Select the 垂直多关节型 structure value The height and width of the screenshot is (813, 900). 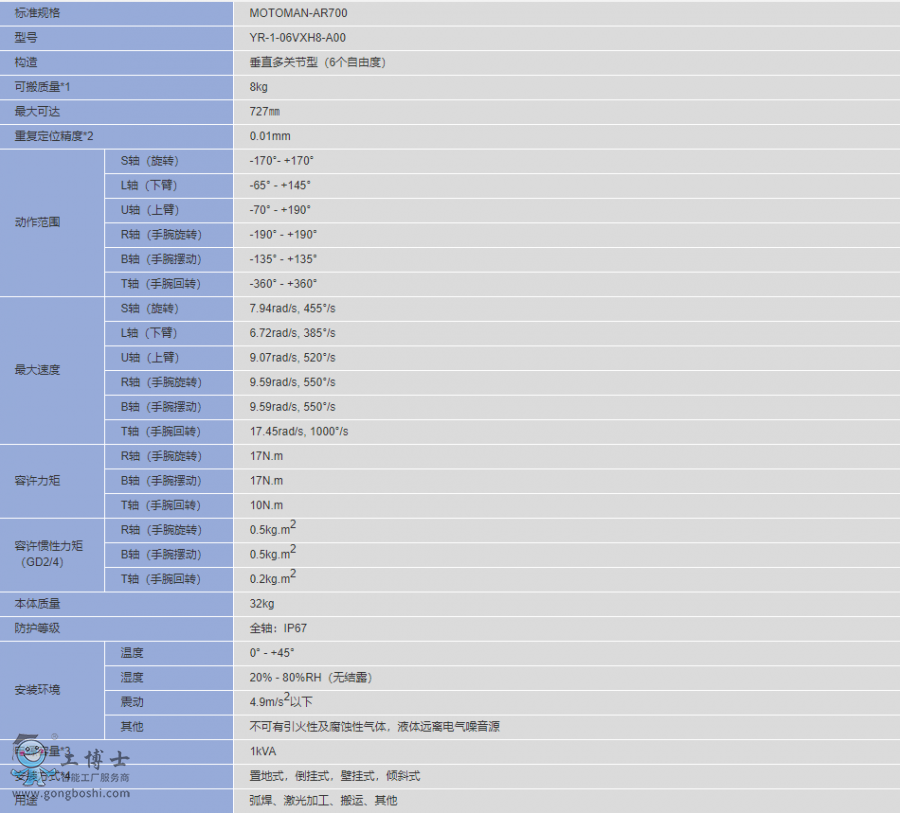[x=317, y=62]
